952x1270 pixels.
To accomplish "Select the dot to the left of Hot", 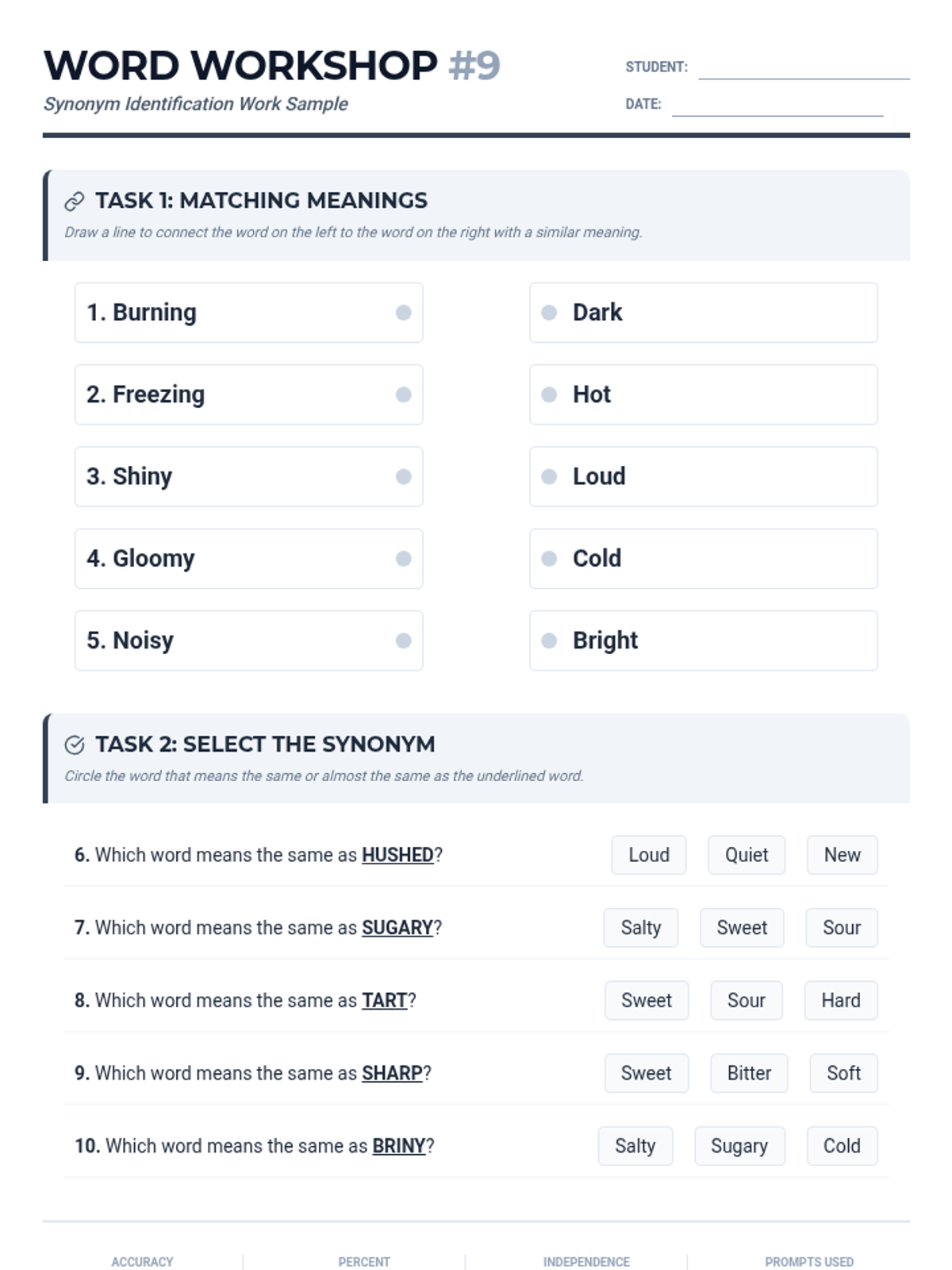I will 549,394.
